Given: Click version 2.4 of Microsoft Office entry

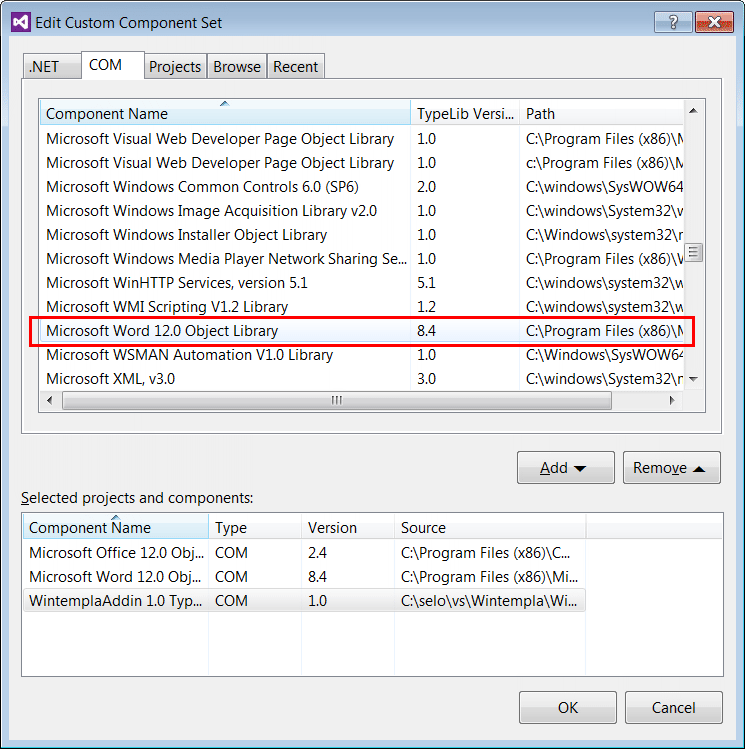Looking at the screenshot, I should [318, 553].
